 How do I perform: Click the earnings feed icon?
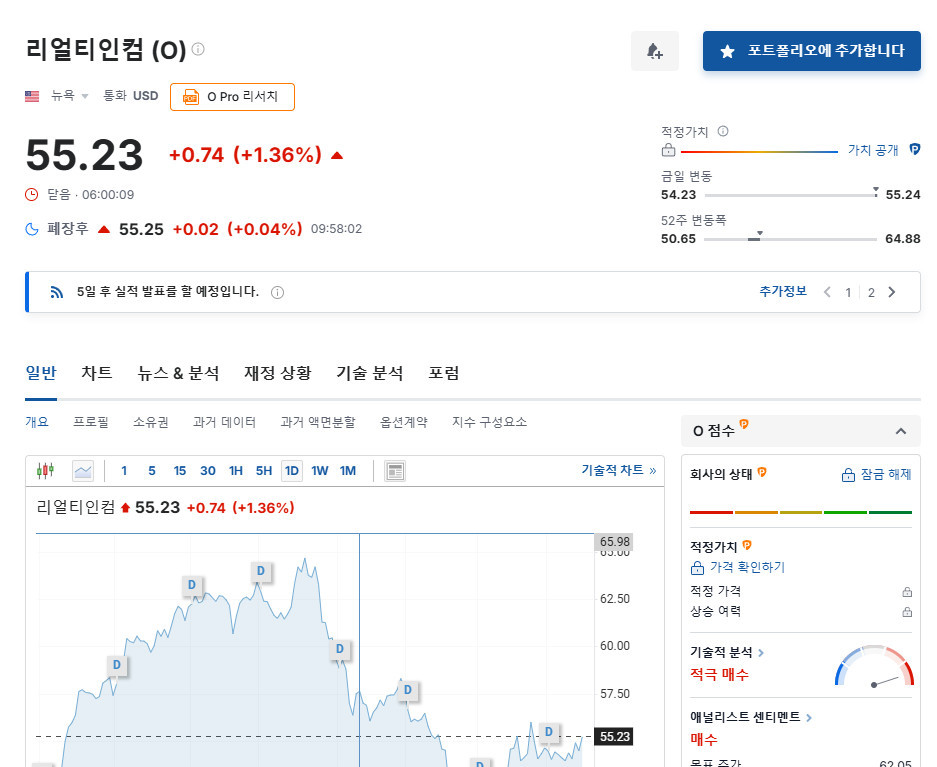pyautogui.click(x=57, y=292)
